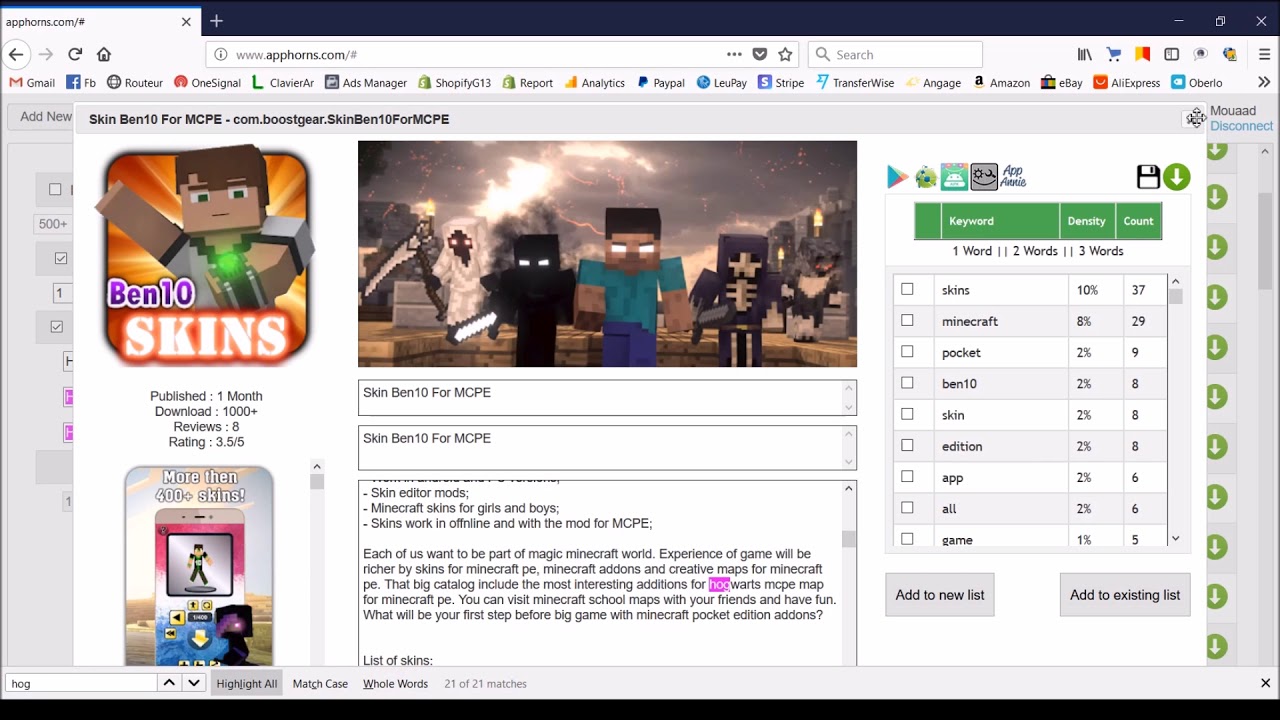
Task: Select the 1 Word filter
Action: (x=972, y=251)
